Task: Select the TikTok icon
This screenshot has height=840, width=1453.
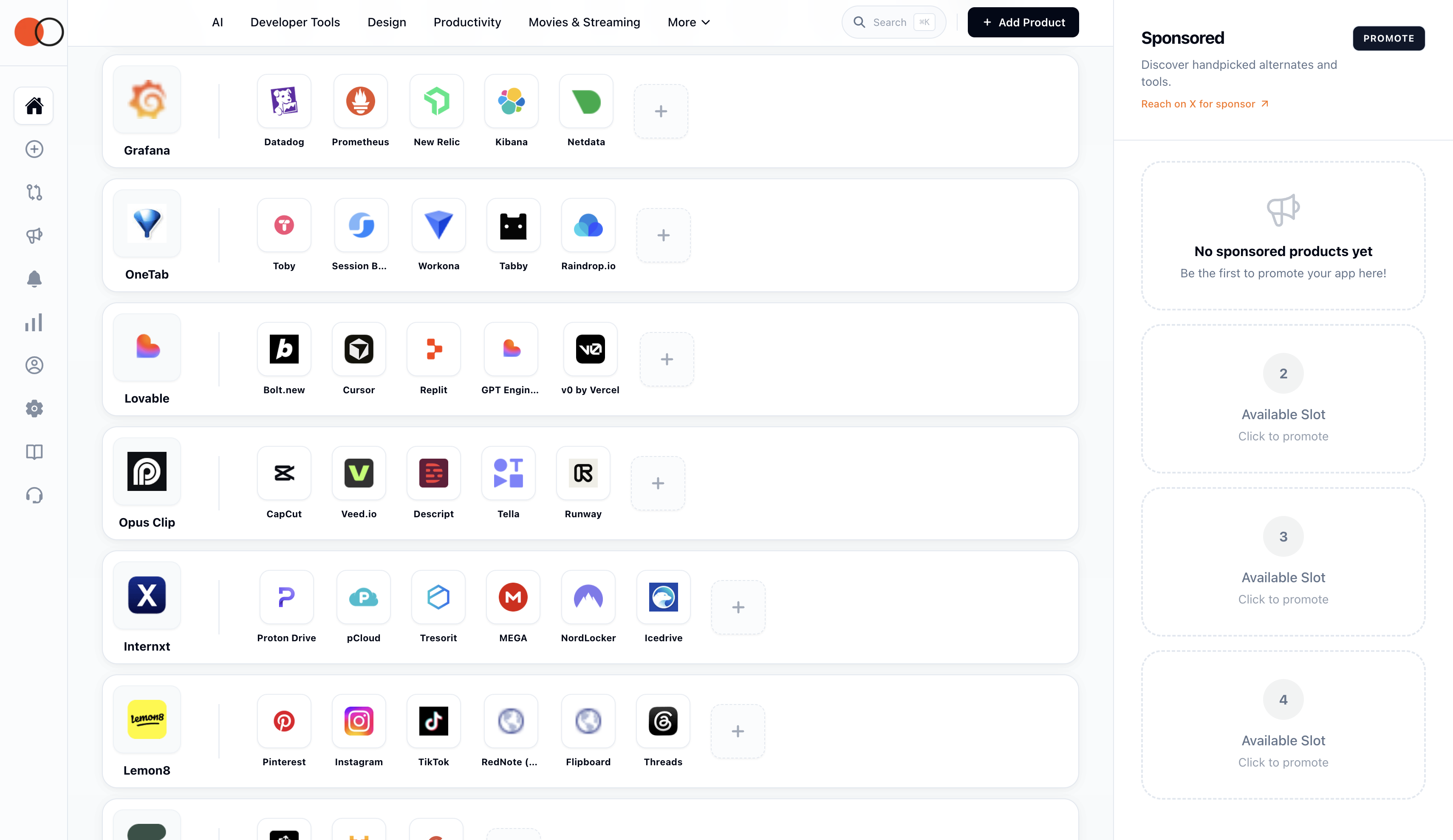Action: click(x=434, y=721)
